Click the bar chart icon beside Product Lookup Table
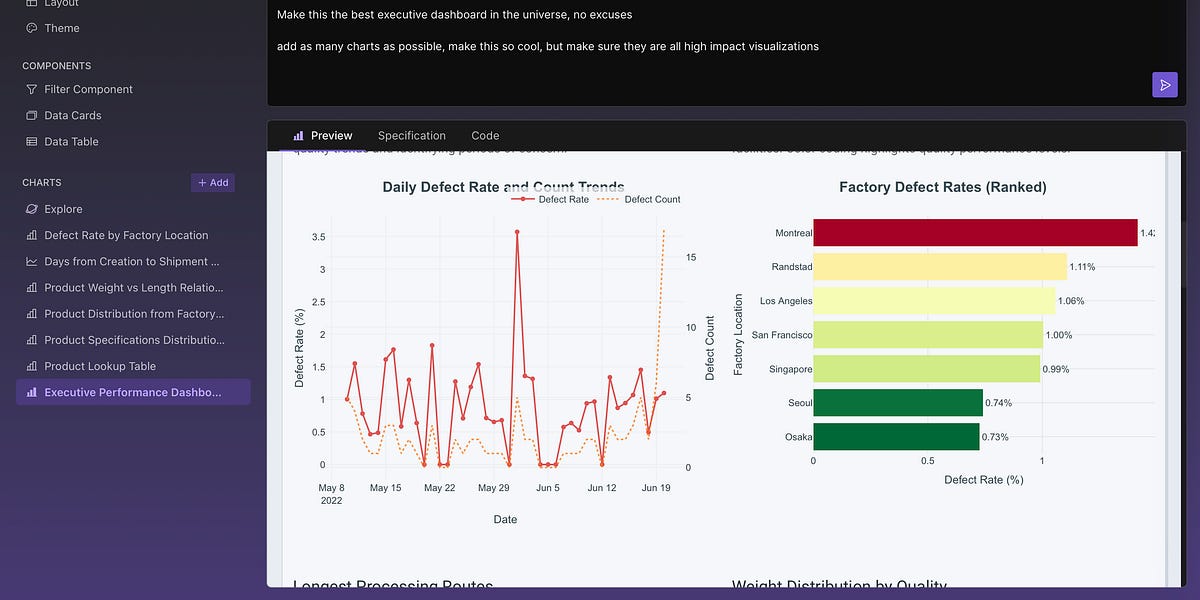The image size is (1200, 600). click(33, 366)
